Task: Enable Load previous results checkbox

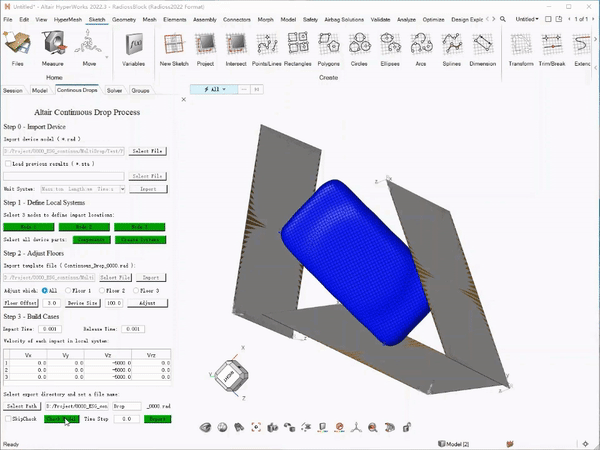Action: tap(8, 164)
